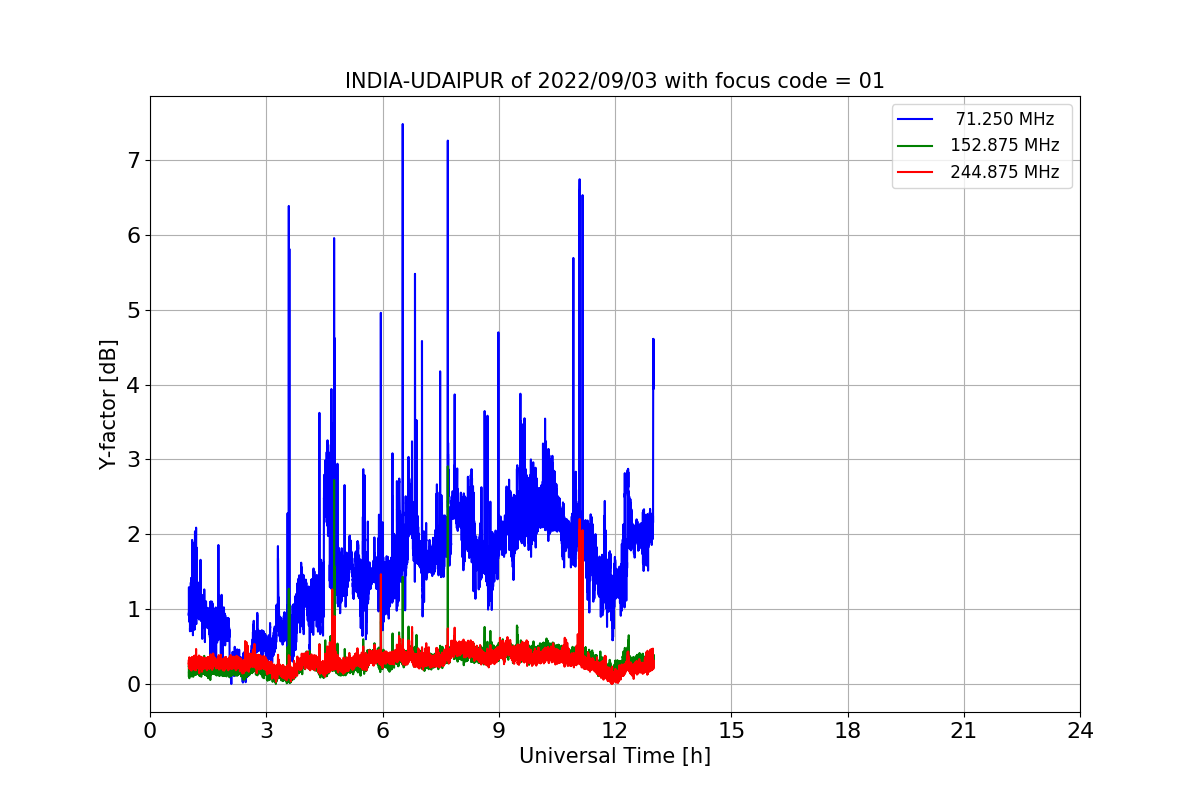
Task: Click y-axis tick label 1
Action: (x=134, y=609)
